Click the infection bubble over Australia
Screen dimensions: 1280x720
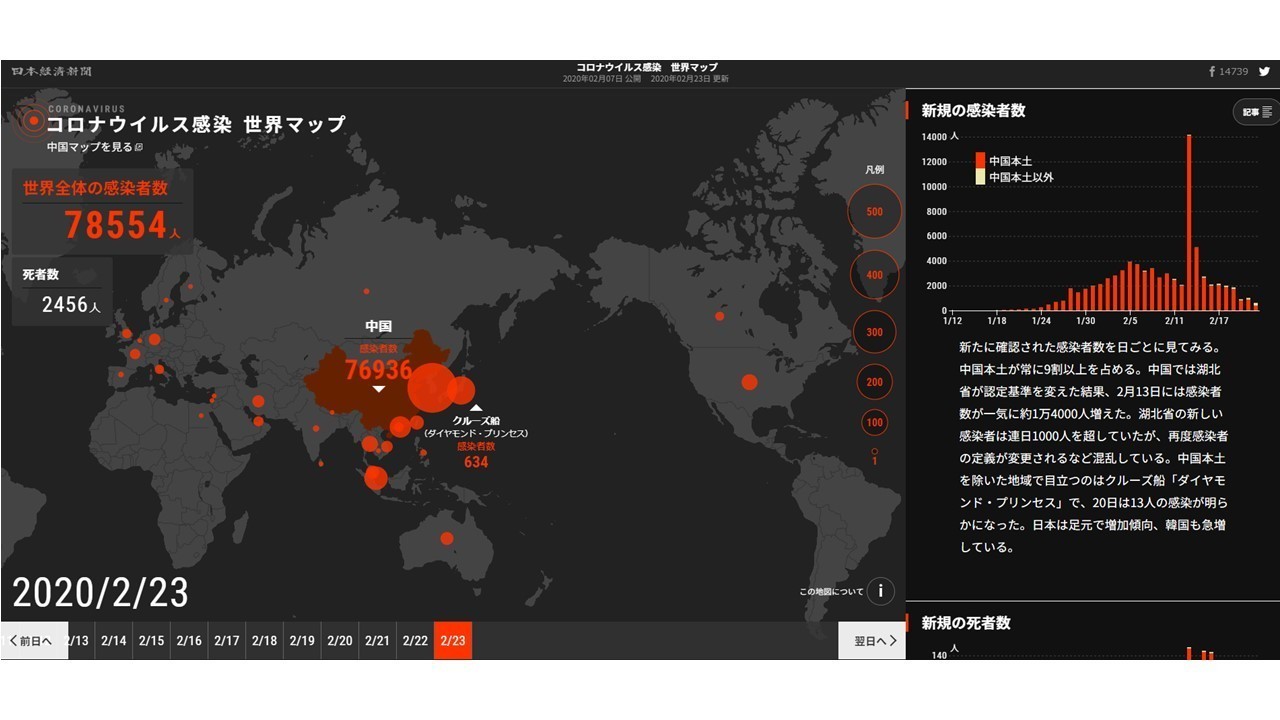coord(447,538)
